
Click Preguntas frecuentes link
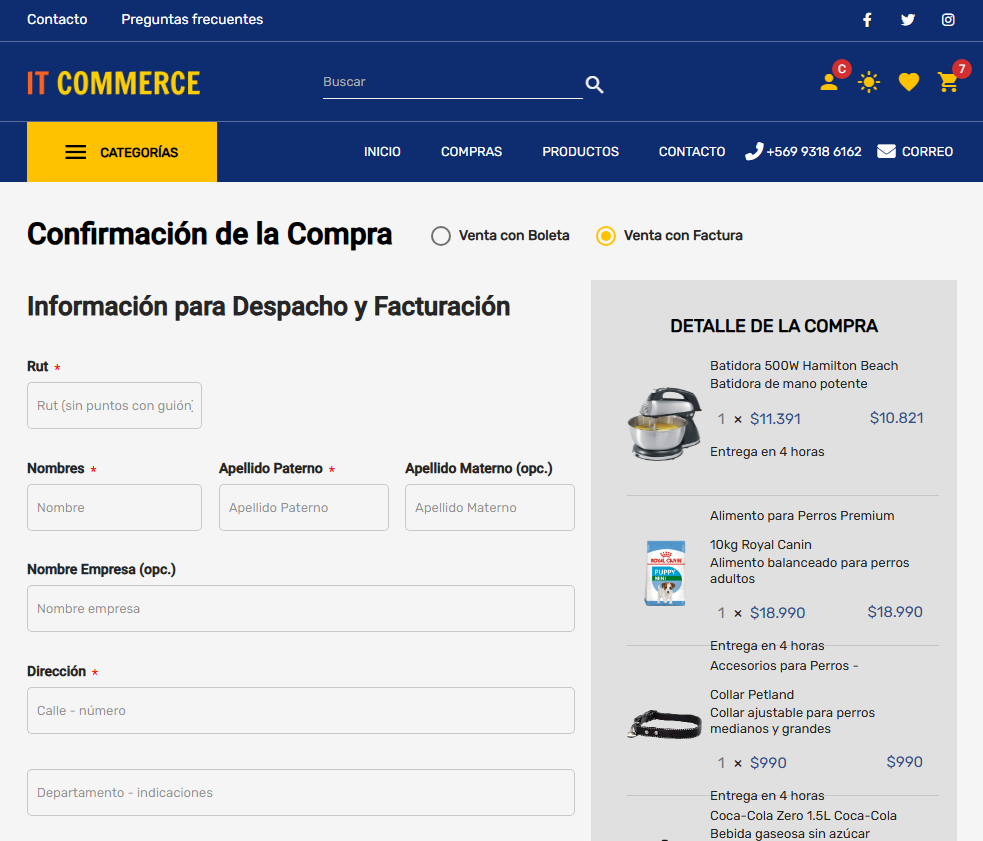point(192,20)
